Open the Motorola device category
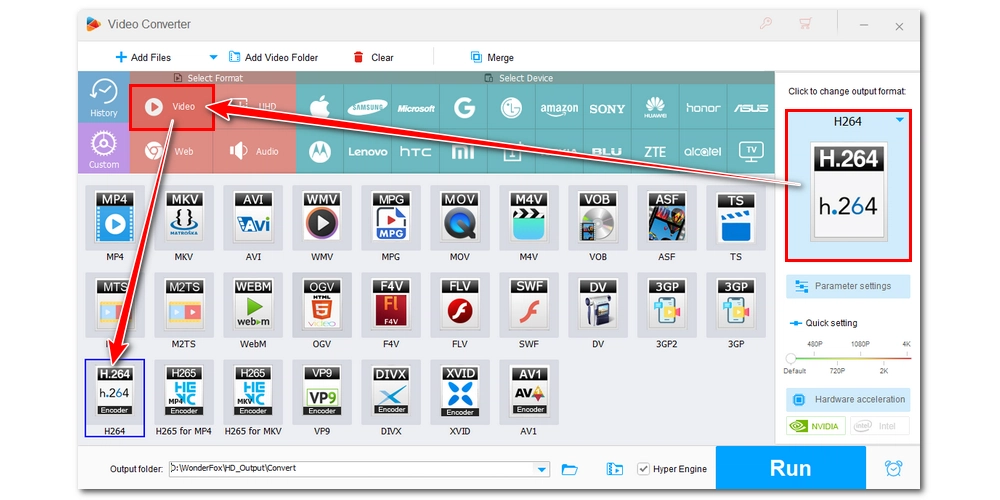 320,152
